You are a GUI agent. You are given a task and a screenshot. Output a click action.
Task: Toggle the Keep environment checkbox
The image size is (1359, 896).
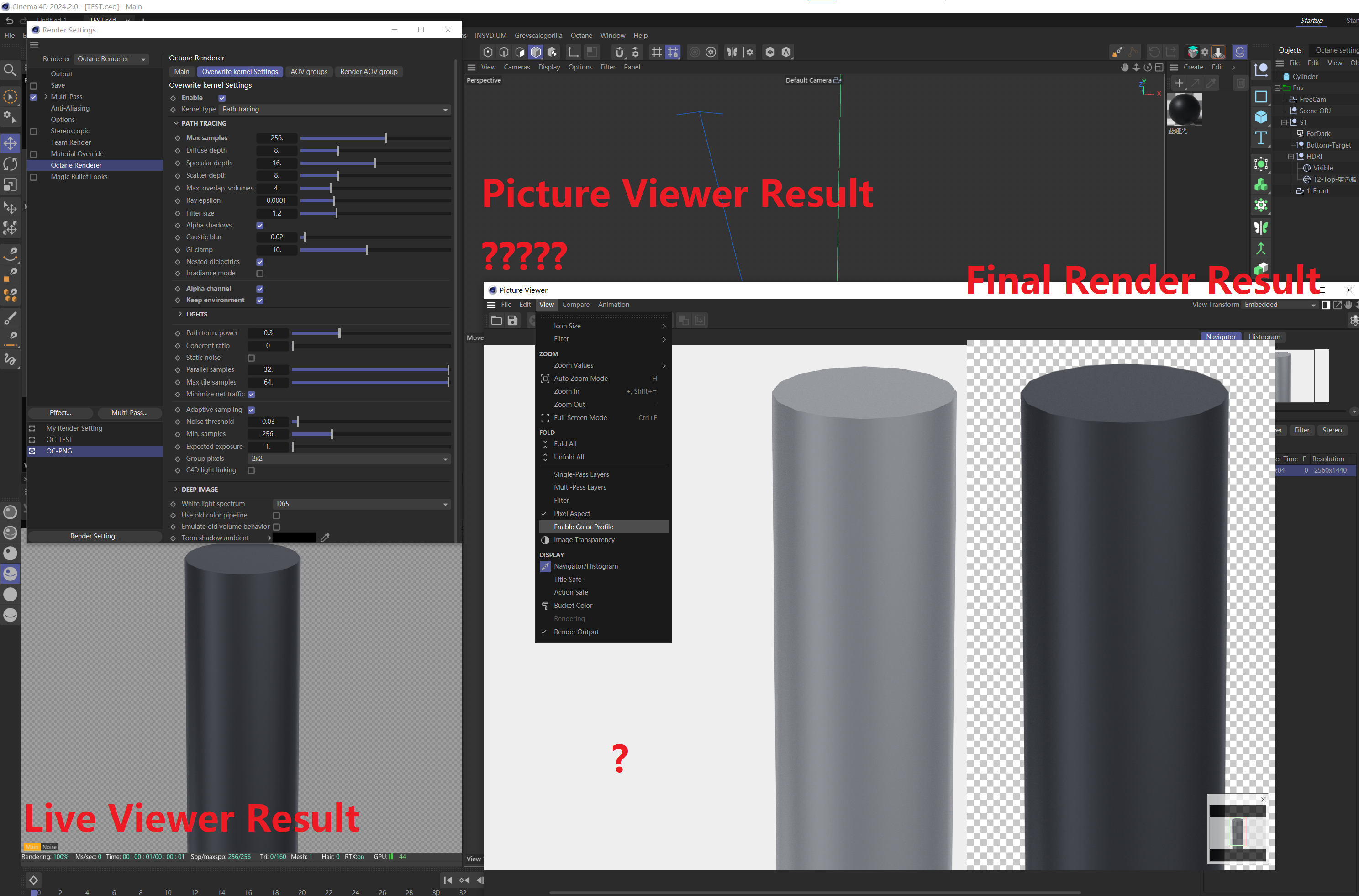click(260, 300)
